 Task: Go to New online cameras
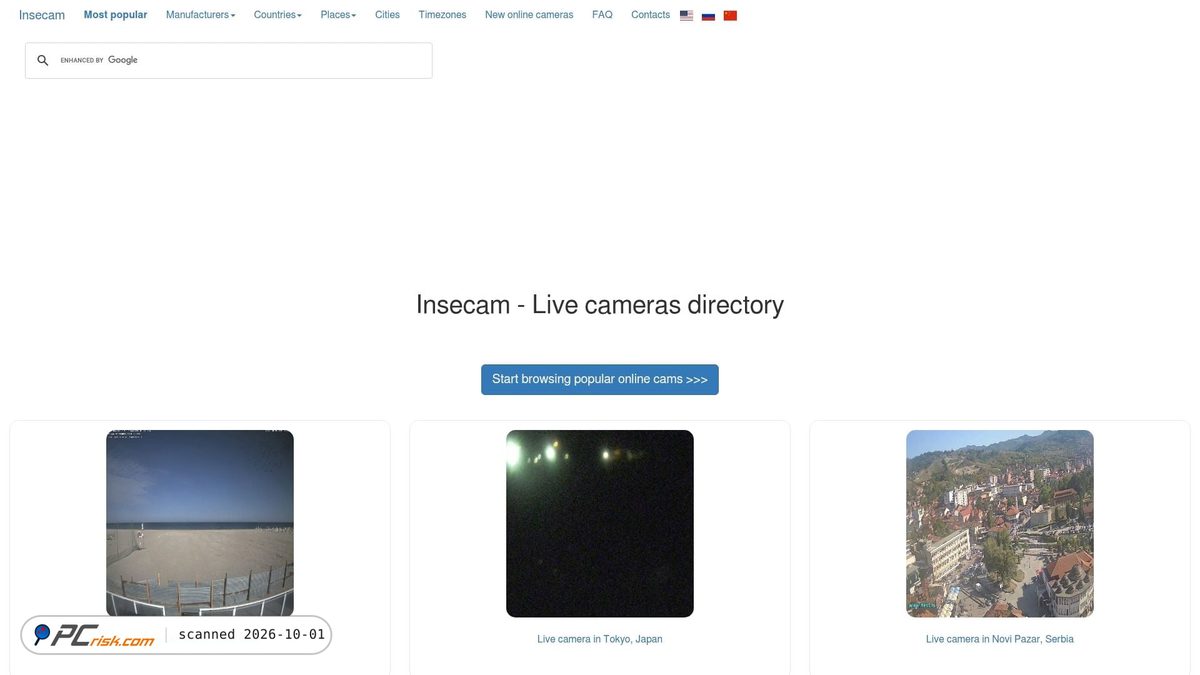[529, 15]
